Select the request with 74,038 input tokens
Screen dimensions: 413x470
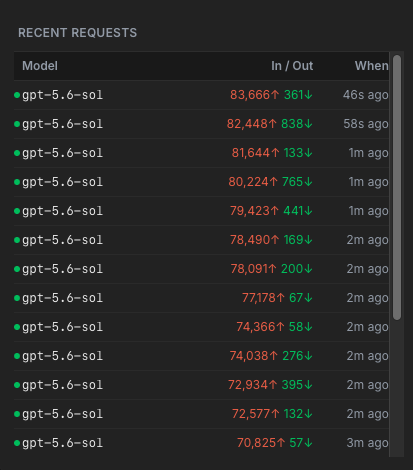pyautogui.click(x=201, y=356)
